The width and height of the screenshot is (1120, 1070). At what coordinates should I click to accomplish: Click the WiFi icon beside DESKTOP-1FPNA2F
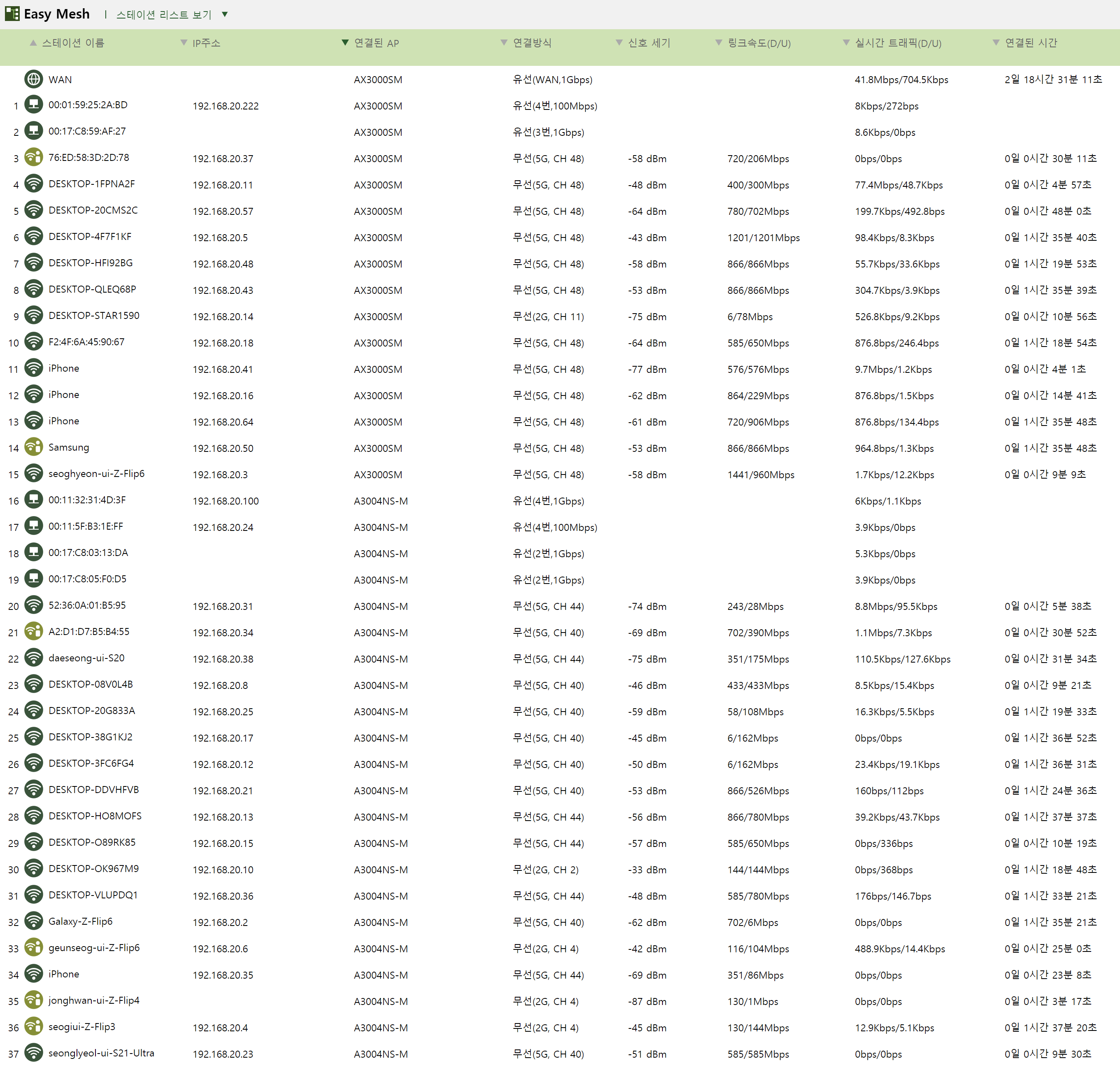click(x=34, y=184)
